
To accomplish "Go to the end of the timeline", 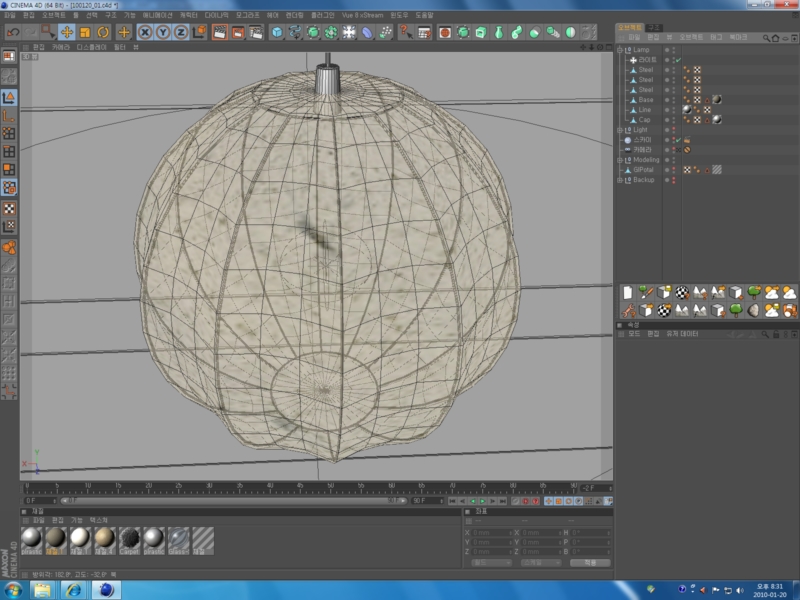I will [x=503, y=501].
